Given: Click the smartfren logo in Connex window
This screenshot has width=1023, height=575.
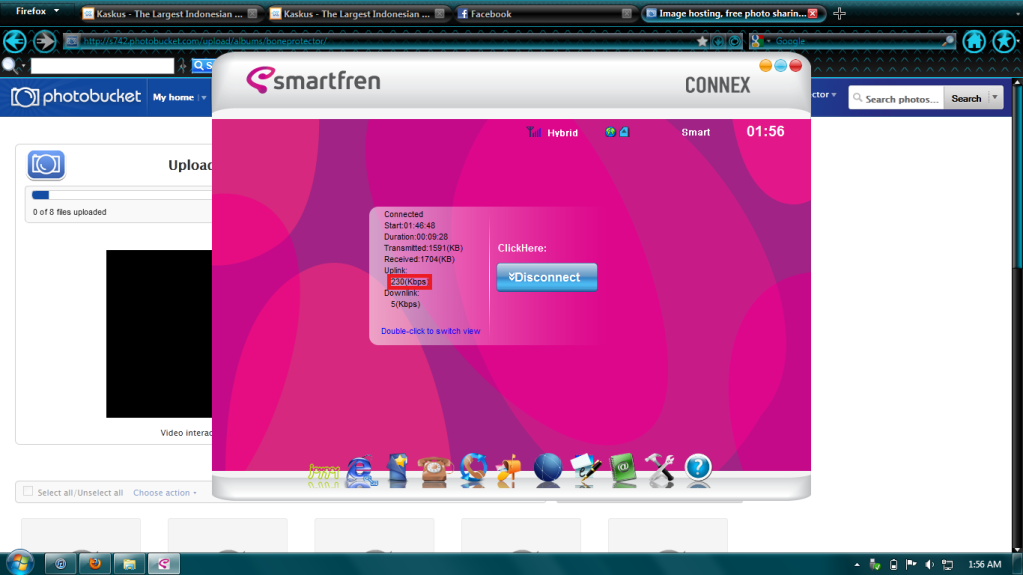Looking at the screenshot, I should [x=313, y=80].
